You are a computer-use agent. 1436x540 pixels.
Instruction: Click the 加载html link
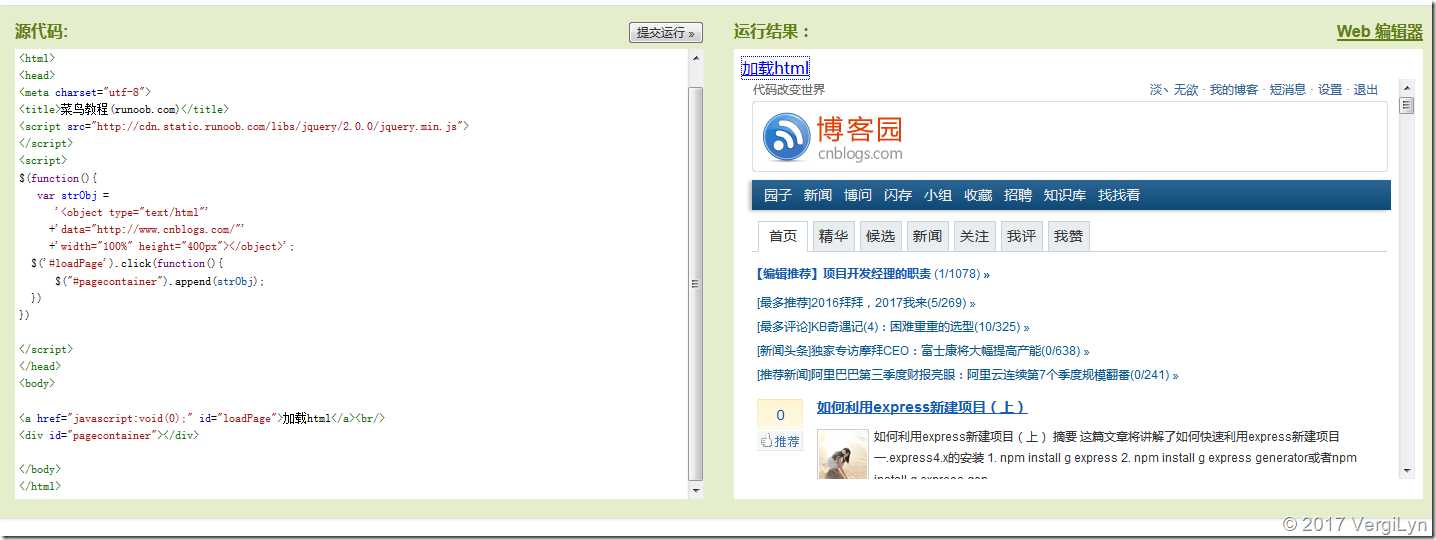click(775, 68)
